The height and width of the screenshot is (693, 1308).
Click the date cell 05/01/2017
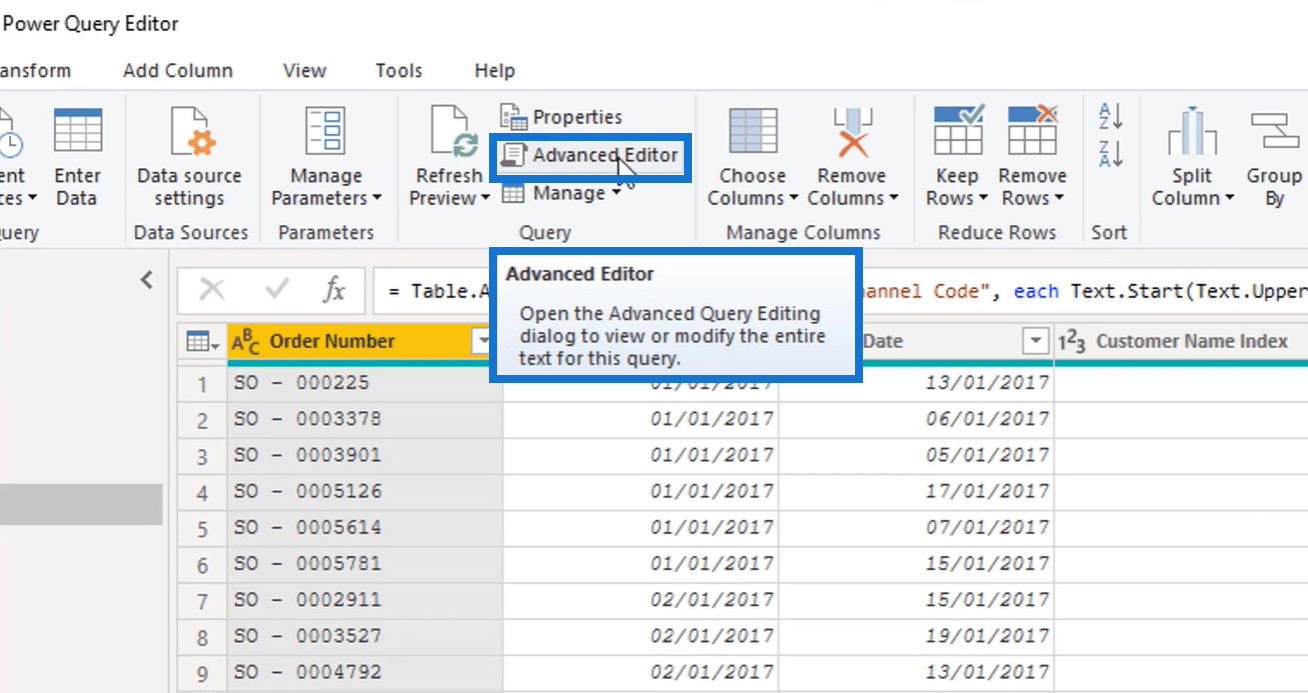click(x=916, y=455)
